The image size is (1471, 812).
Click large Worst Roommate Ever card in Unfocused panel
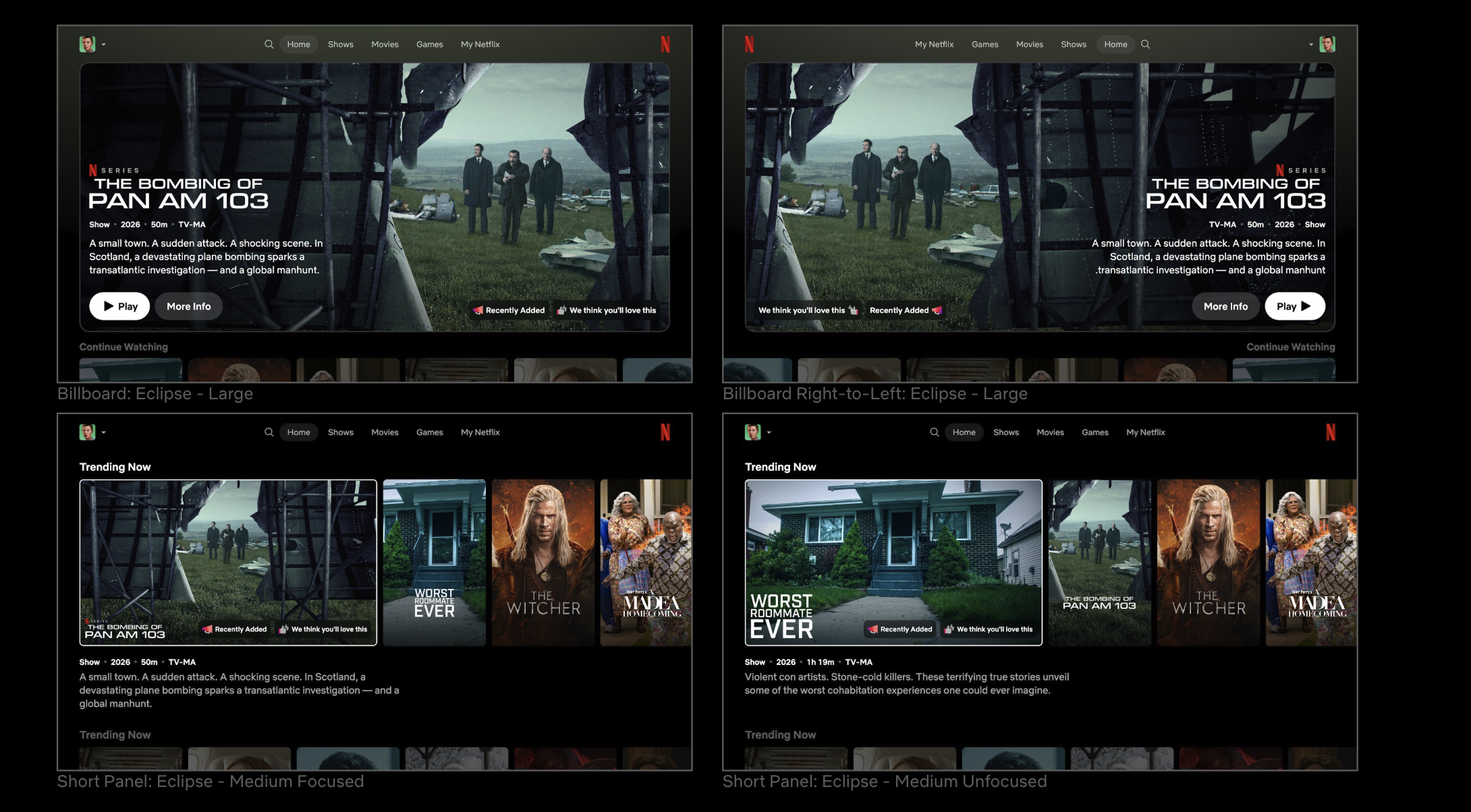tap(893, 562)
